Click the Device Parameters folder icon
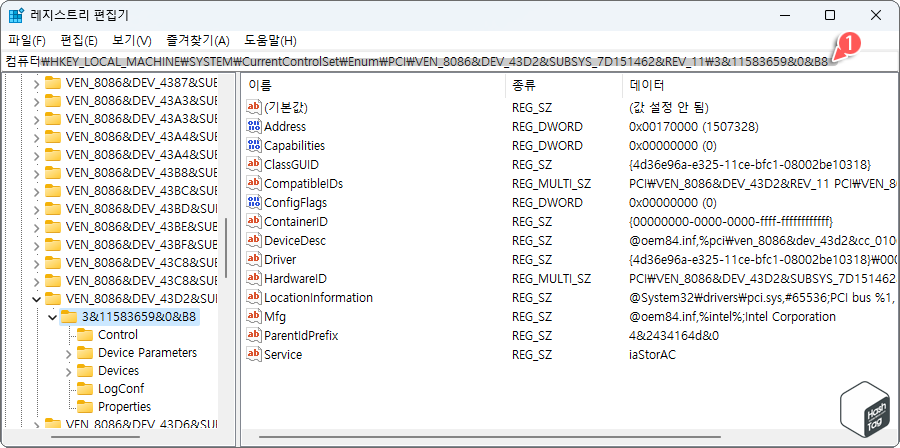Viewport: 900px width, 448px height. click(85, 352)
